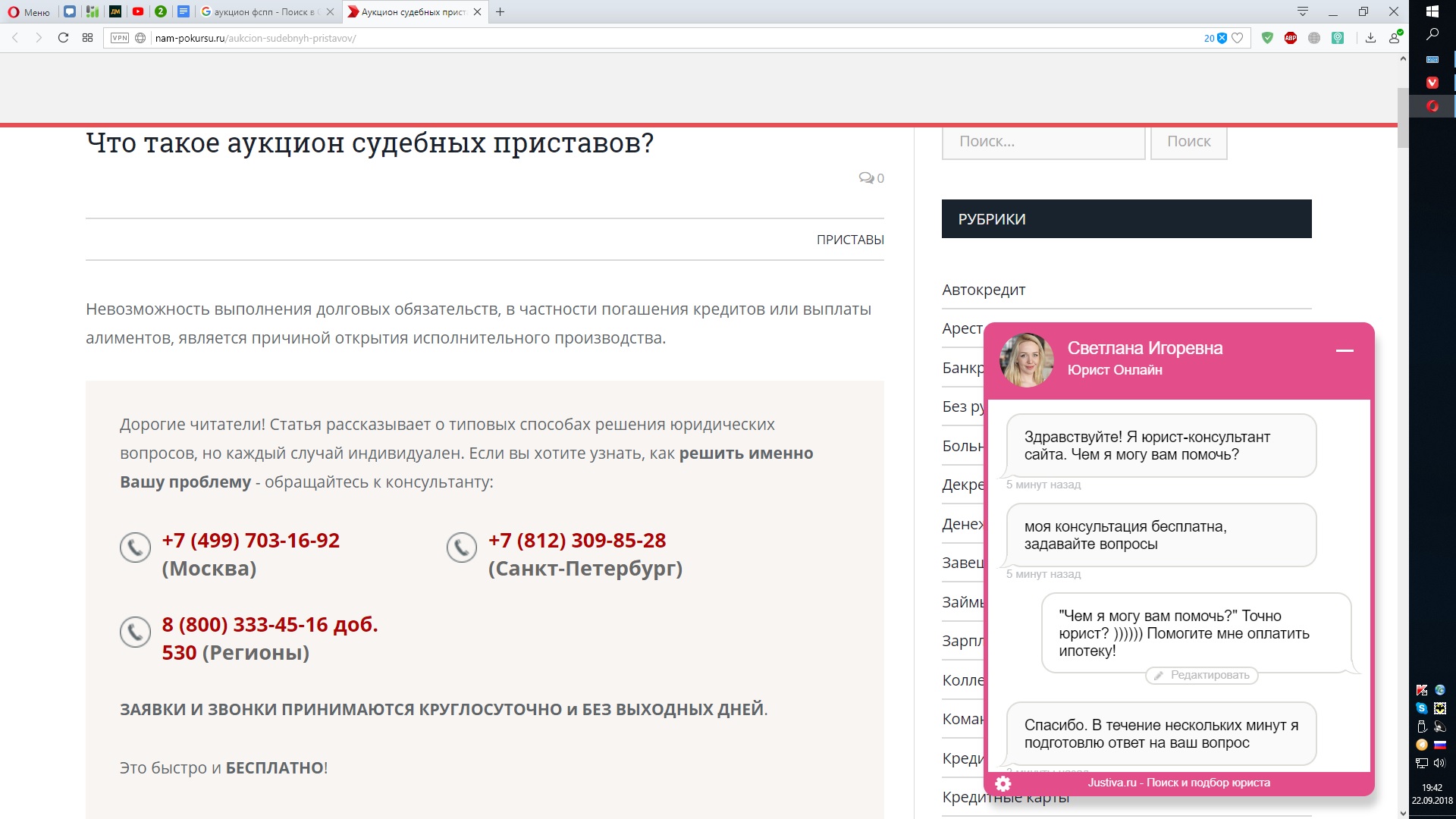1456x819 pixels.
Task: Open The Bat! bat tray icon
Action: (1440, 708)
